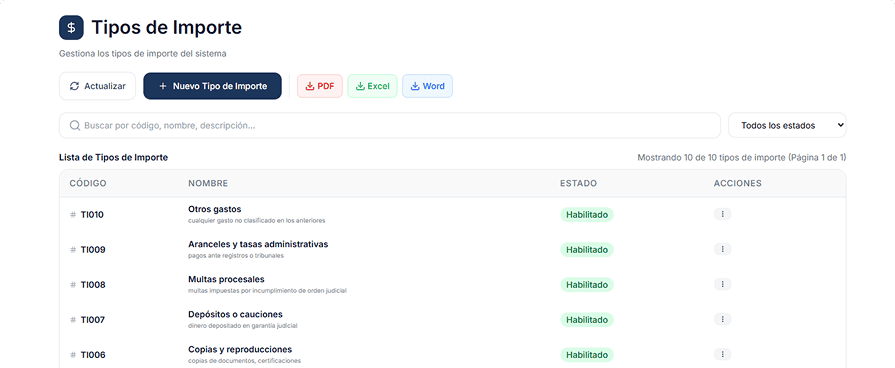Download the list as Word

tap(428, 86)
